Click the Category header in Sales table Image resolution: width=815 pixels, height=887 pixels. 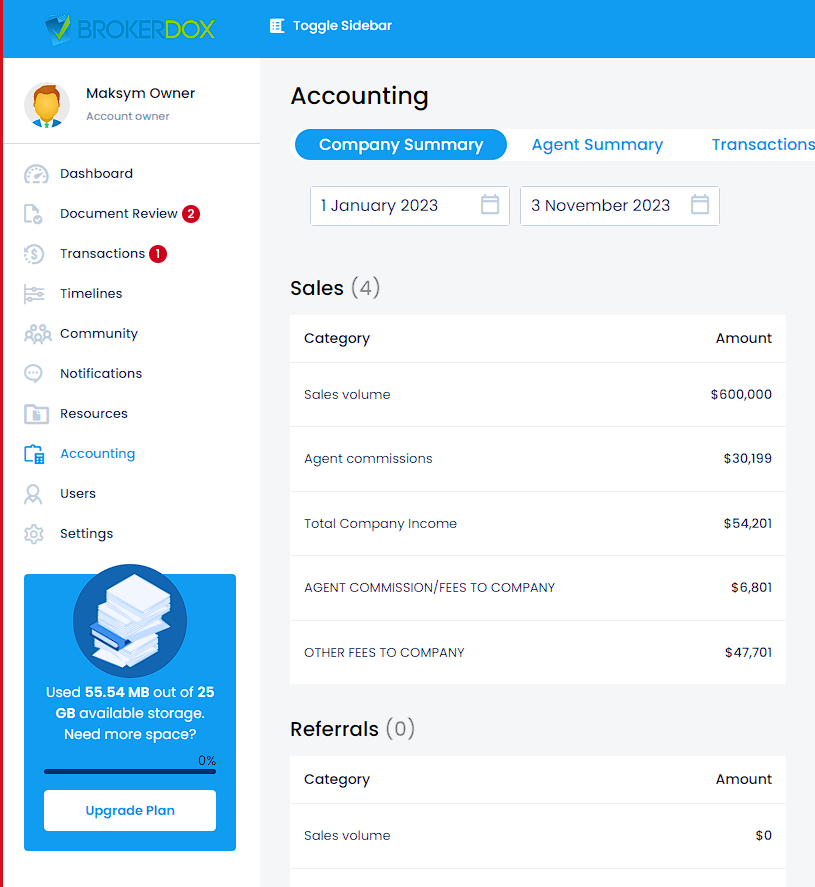tap(337, 339)
